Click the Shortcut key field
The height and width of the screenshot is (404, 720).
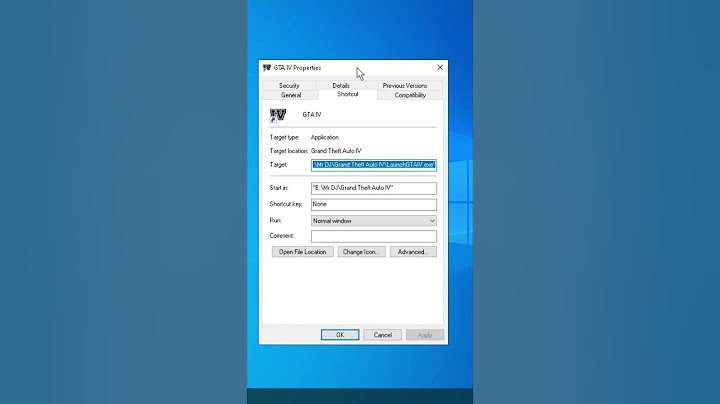pyautogui.click(x=374, y=204)
